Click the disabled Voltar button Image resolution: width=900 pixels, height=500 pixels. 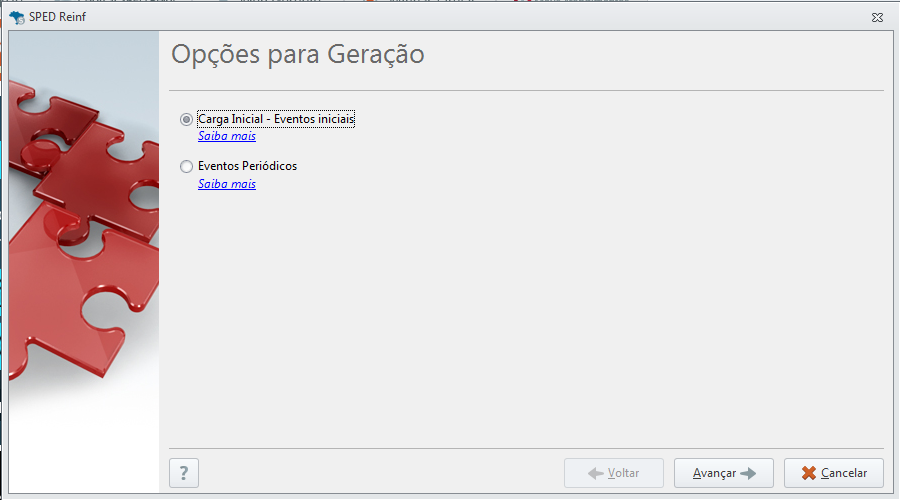pos(614,473)
